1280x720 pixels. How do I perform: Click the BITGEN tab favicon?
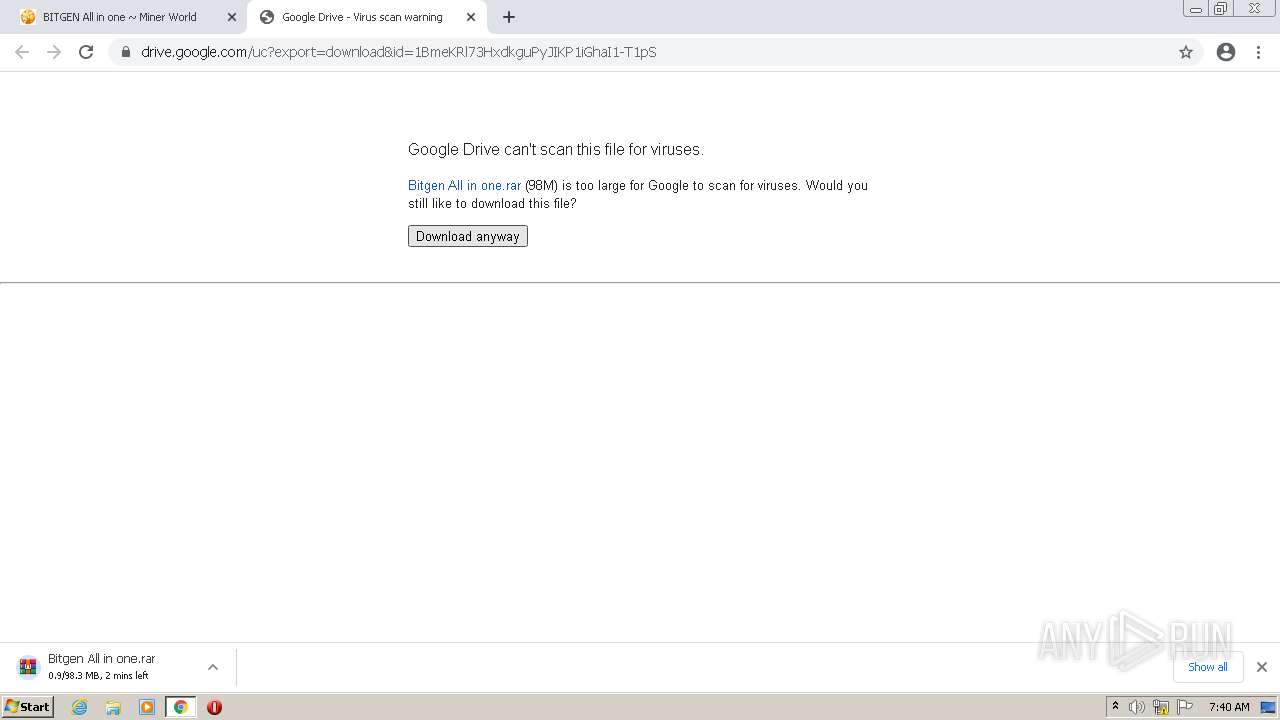(x=28, y=17)
